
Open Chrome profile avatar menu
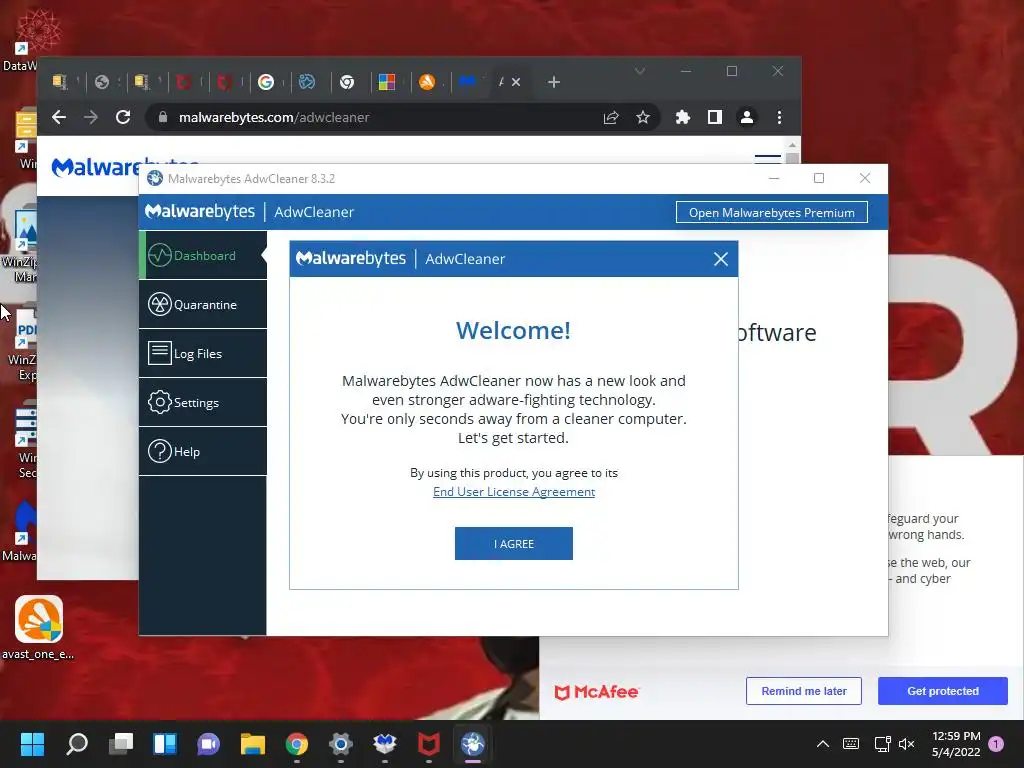click(746, 118)
